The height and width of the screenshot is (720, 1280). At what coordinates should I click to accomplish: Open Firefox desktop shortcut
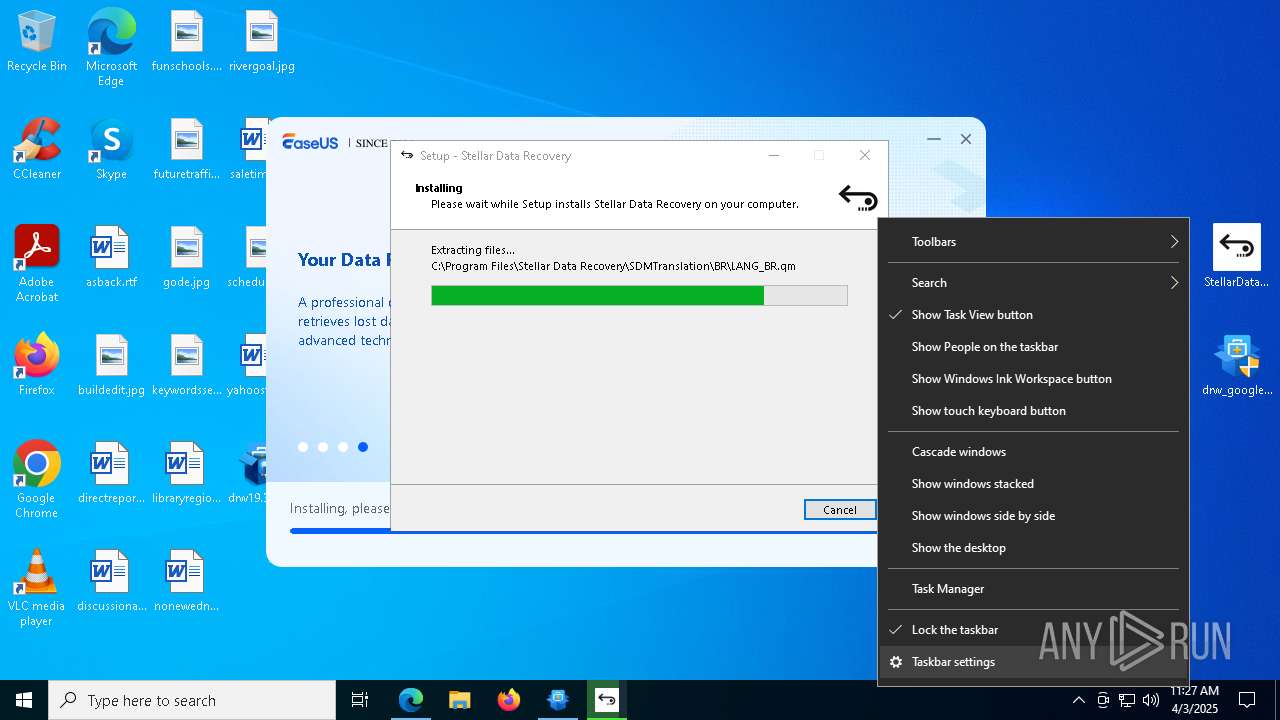coord(37,366)
